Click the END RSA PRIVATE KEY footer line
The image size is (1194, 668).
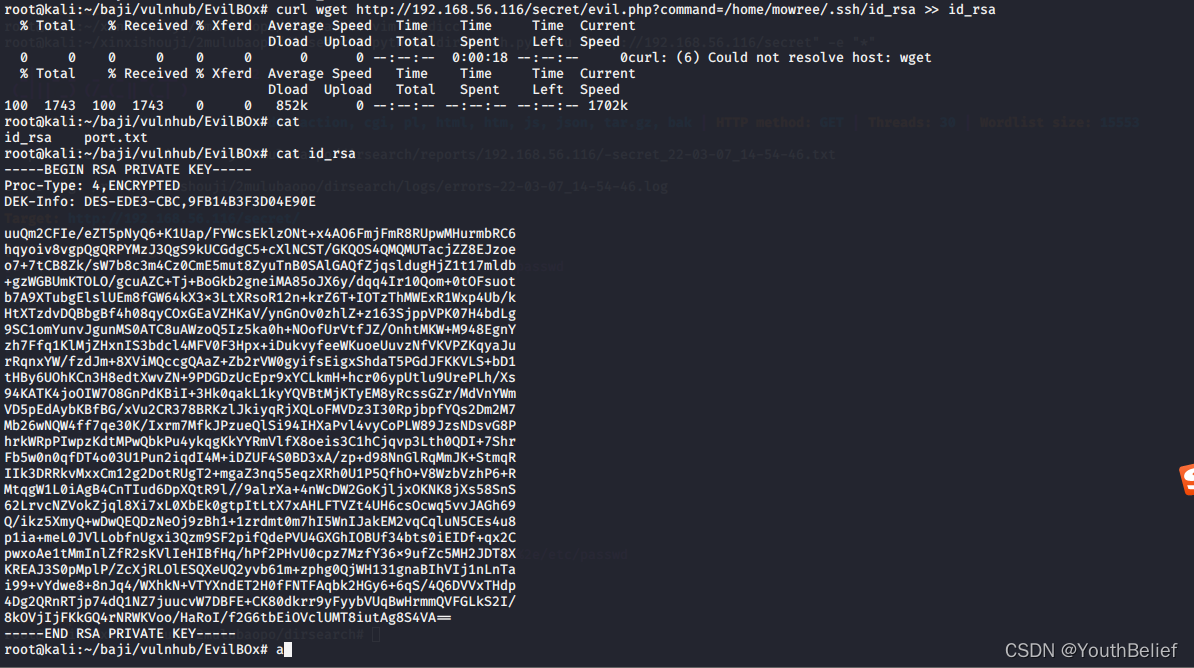[120, 634]
